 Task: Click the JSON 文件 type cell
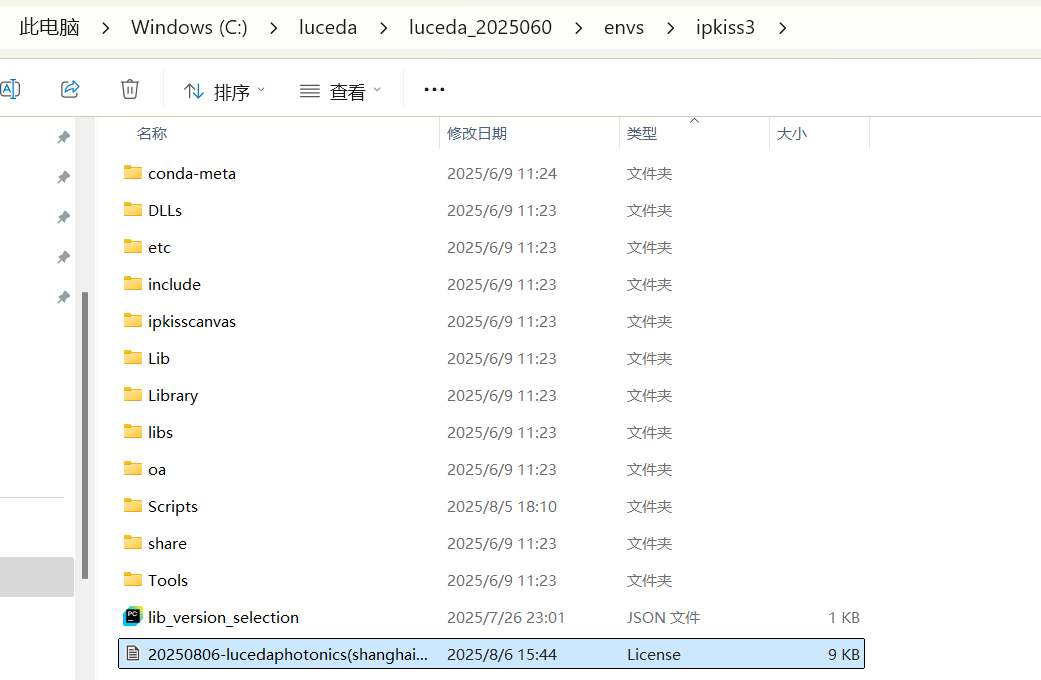(x=663, y=618)
